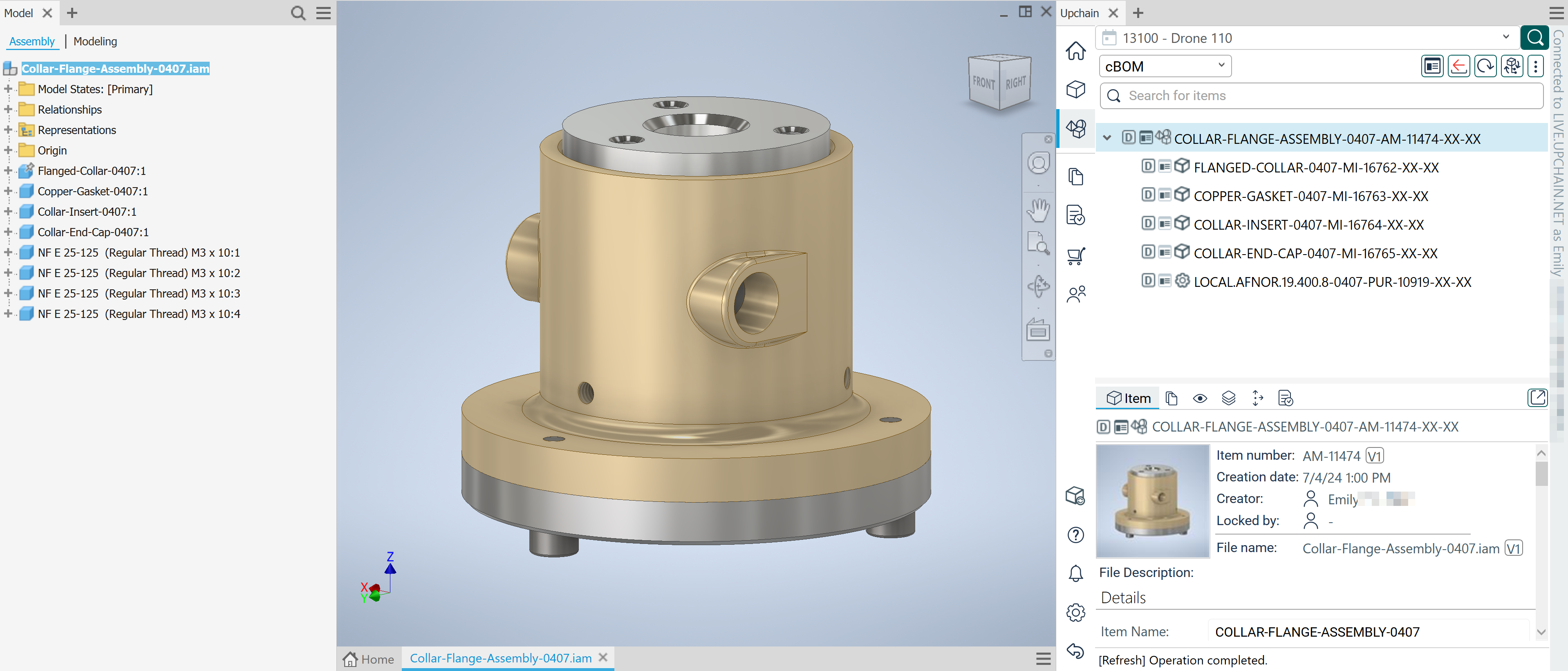Select the Pan hand tool
Image resolution: width=1568 pixels, height=671 pixels.
pyautogui.click(x=1038, y=210)
